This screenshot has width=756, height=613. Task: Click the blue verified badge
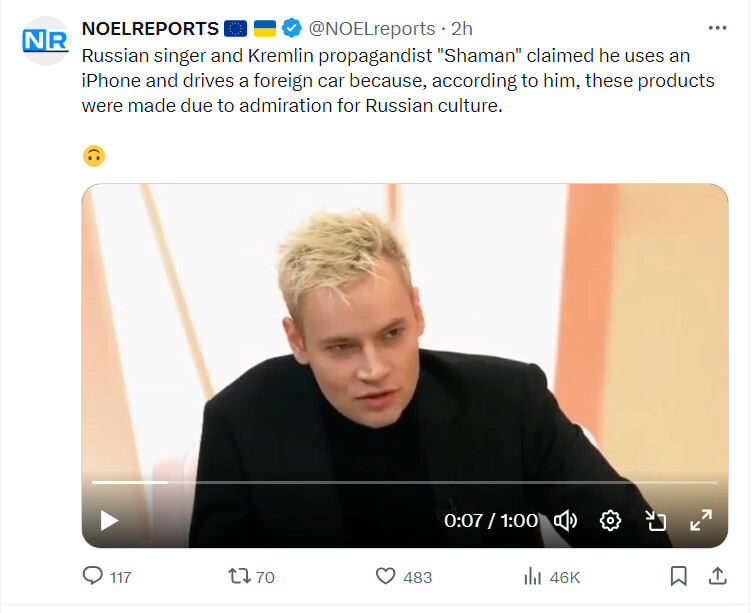pos(292,28)
